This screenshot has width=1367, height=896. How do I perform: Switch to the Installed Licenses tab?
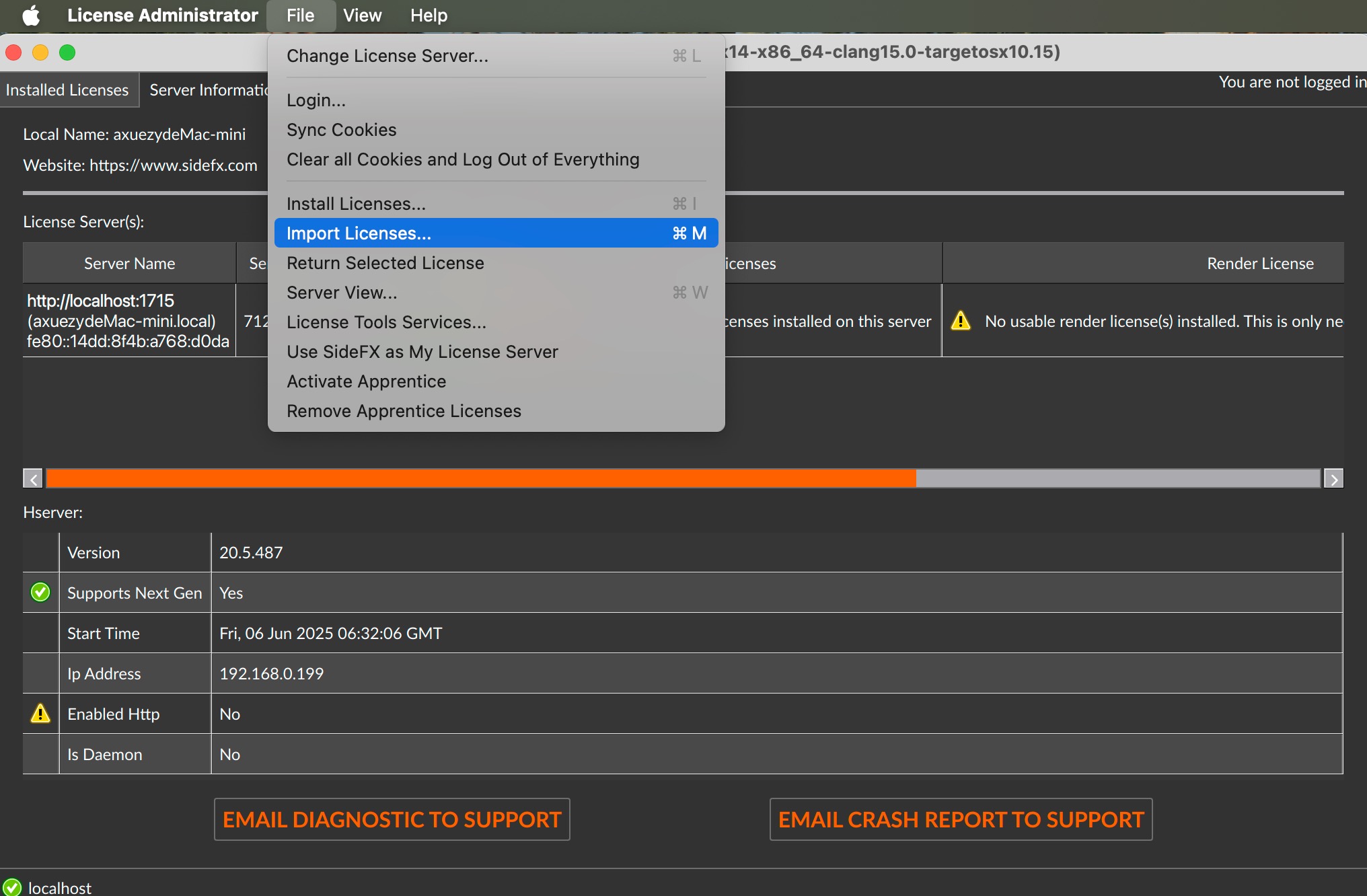(67, 89)
